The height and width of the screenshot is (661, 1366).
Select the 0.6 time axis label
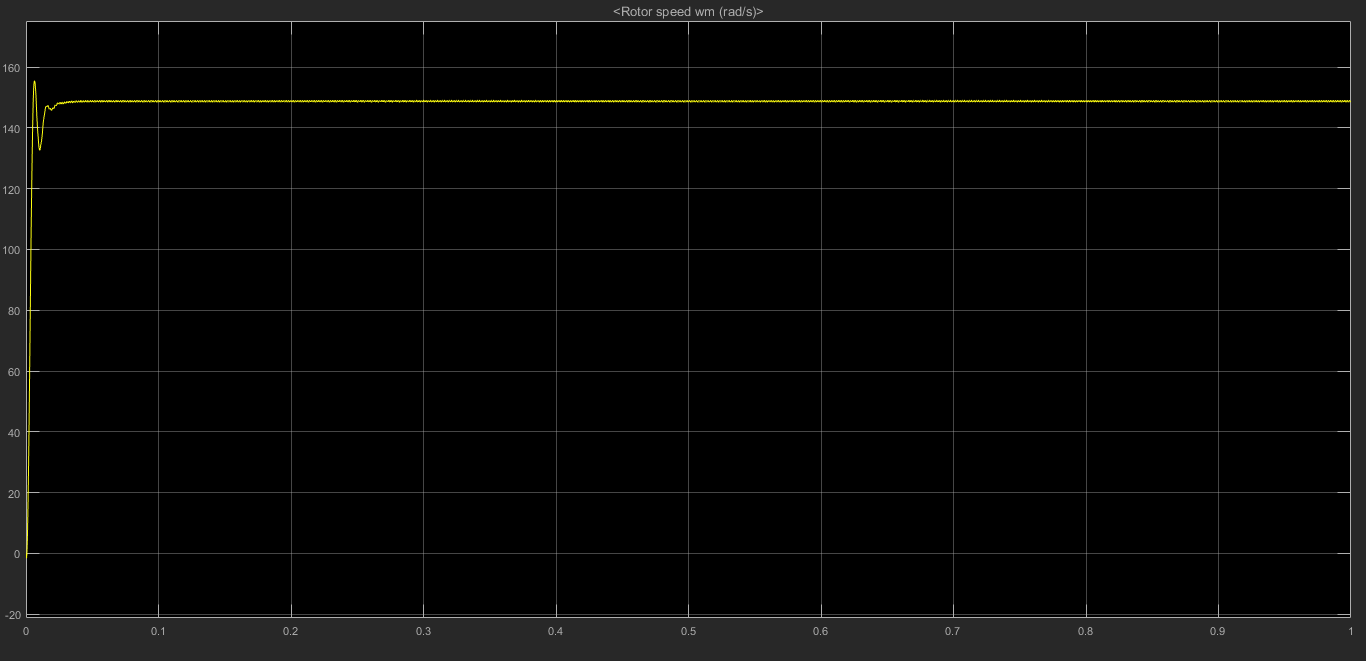coord(821,631)
